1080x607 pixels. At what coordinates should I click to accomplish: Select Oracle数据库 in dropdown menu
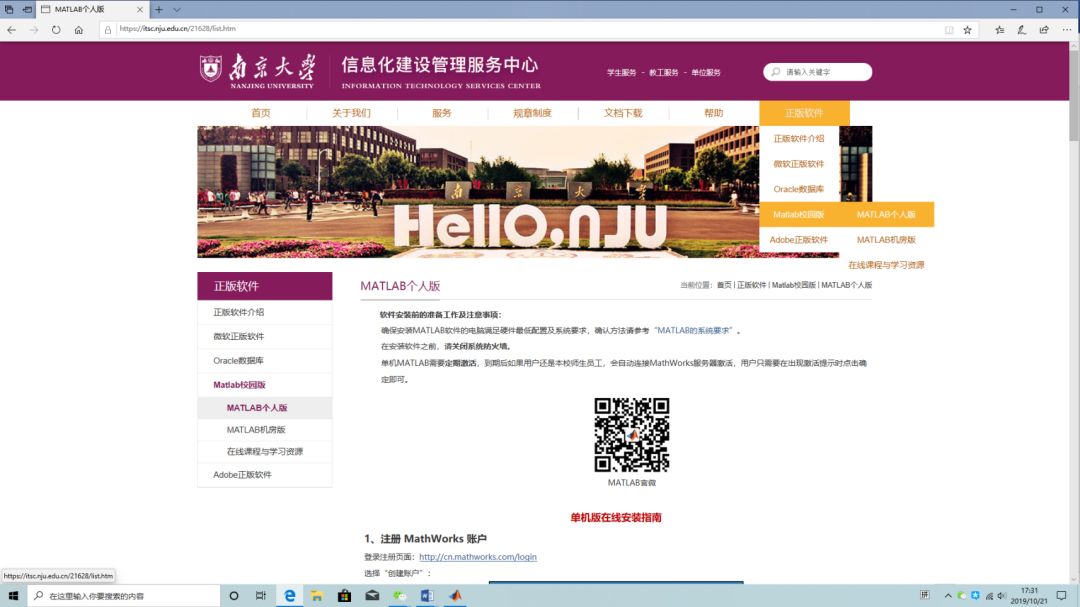pos(798,189)
